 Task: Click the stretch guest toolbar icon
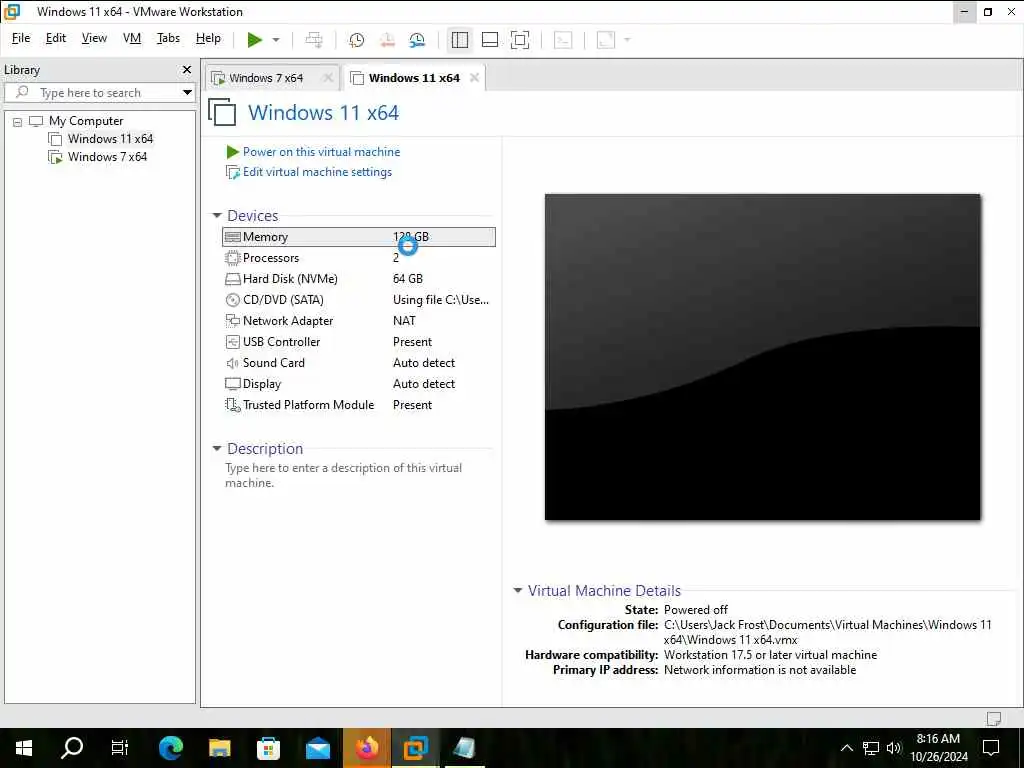point(606,40)
